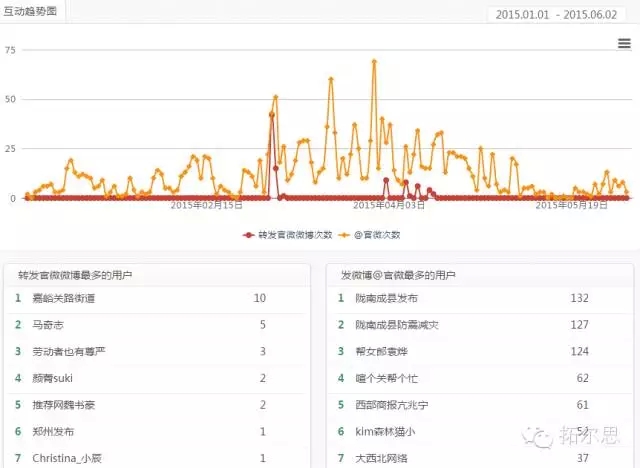This screenshot has width=640, height=468.
Task: Select user 颜菁suki
Action: [x=52, y=377]
